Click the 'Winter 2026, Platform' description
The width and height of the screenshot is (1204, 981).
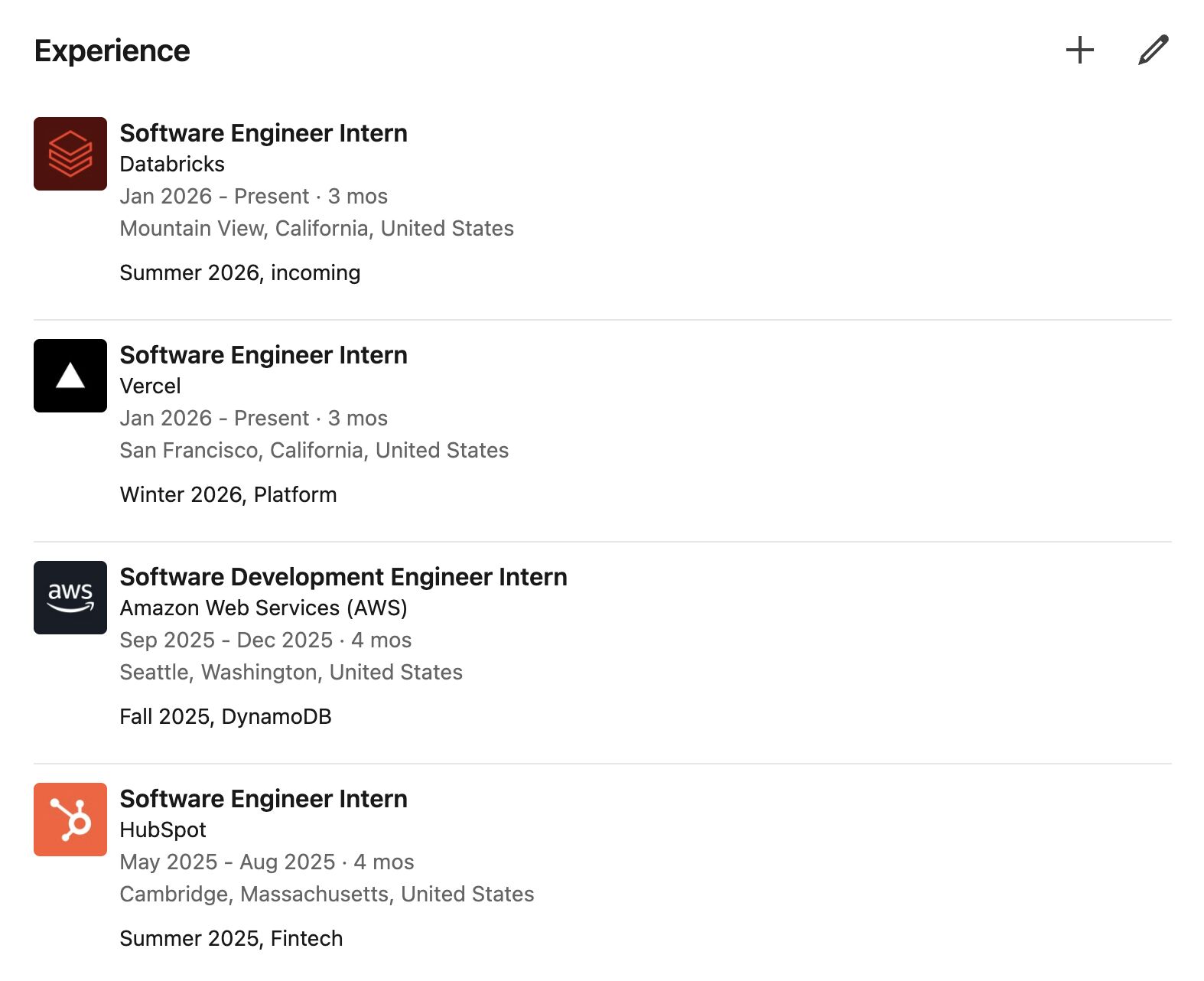[228, 495]
